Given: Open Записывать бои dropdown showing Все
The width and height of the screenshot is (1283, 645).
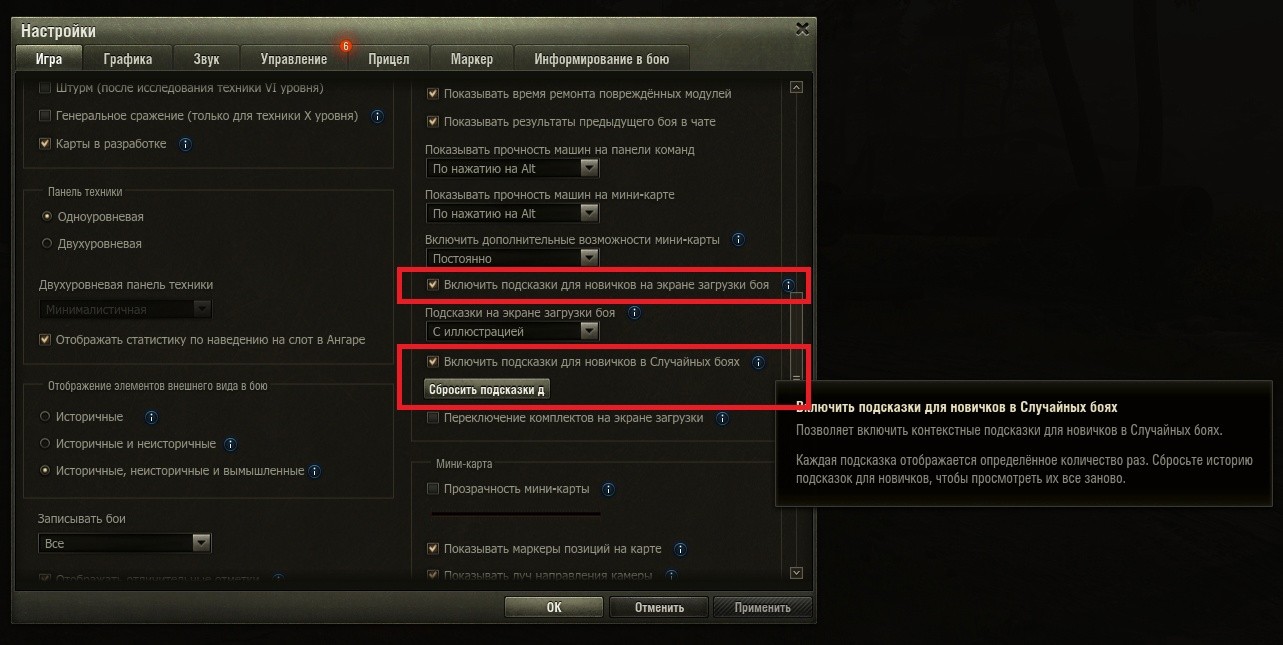Looking at the screenshot, I should pyautogui.click(x=125, y=543).
